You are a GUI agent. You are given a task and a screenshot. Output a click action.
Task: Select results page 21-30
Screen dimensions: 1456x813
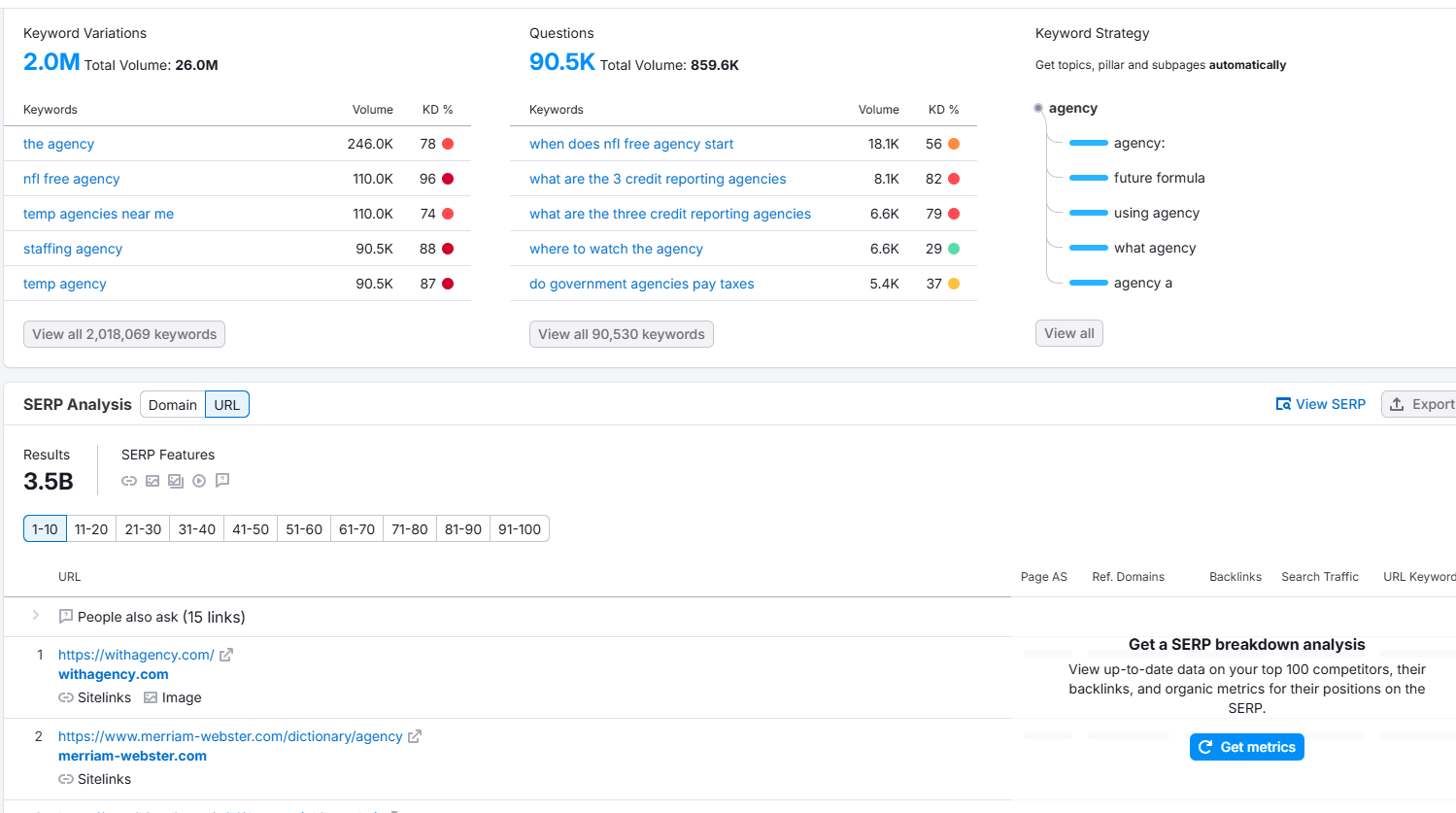143,528
